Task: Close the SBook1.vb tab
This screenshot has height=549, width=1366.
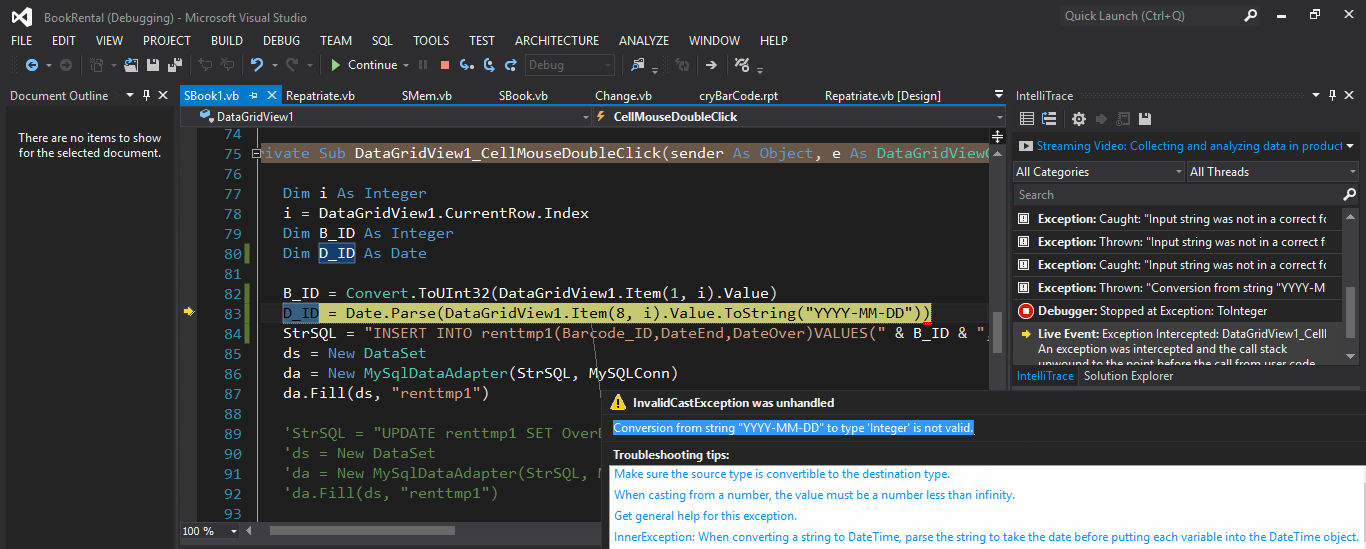Action: [272, 96]
